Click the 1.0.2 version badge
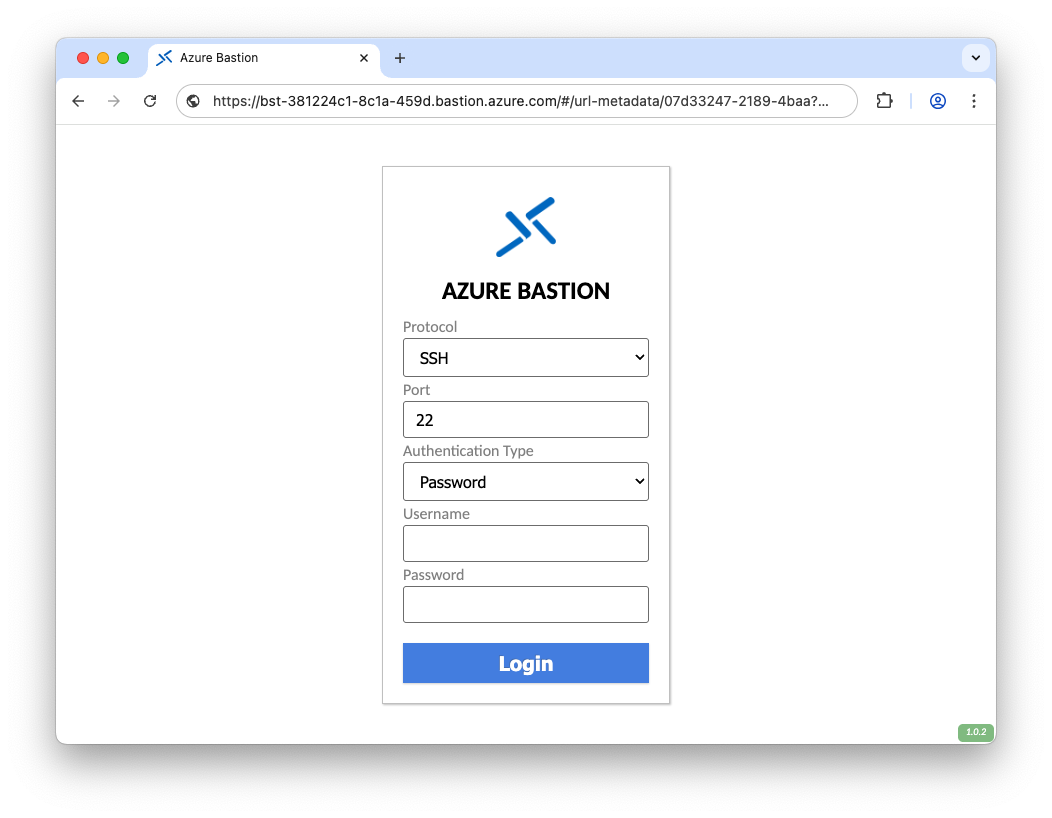Viewport: 1052px width, 818px height. pyautogui.click(x=976, y=733)
